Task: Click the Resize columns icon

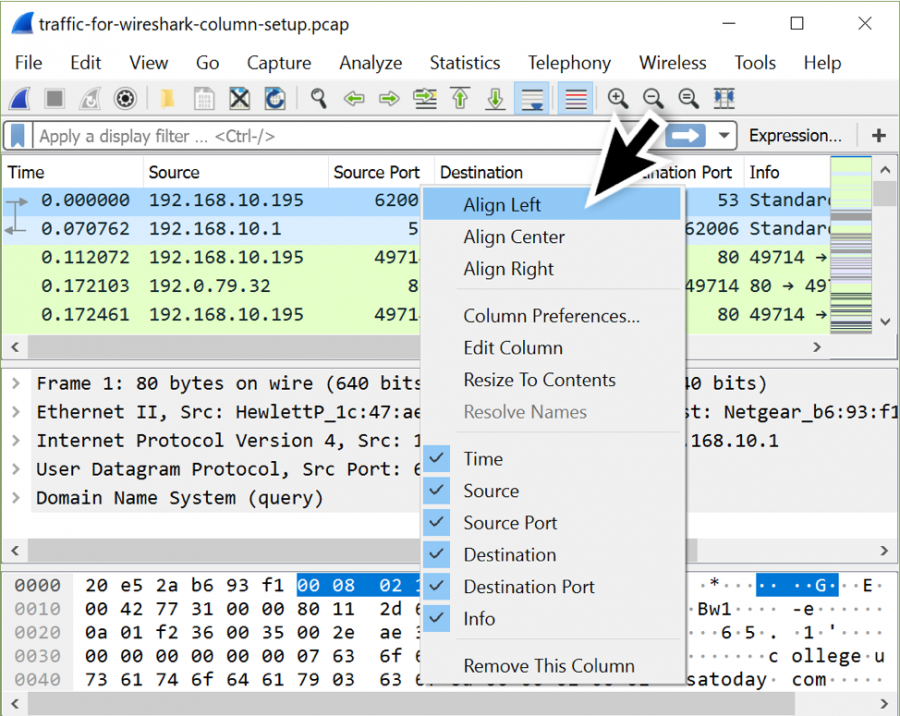Action: click(724, 99)
